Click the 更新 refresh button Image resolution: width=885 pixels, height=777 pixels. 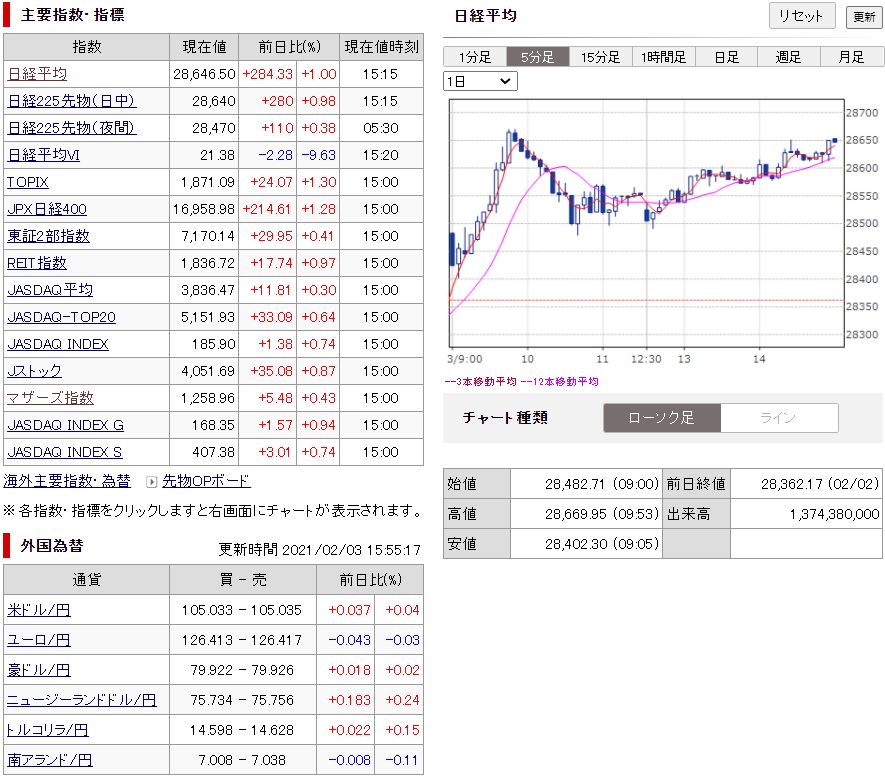pos(864,17)
